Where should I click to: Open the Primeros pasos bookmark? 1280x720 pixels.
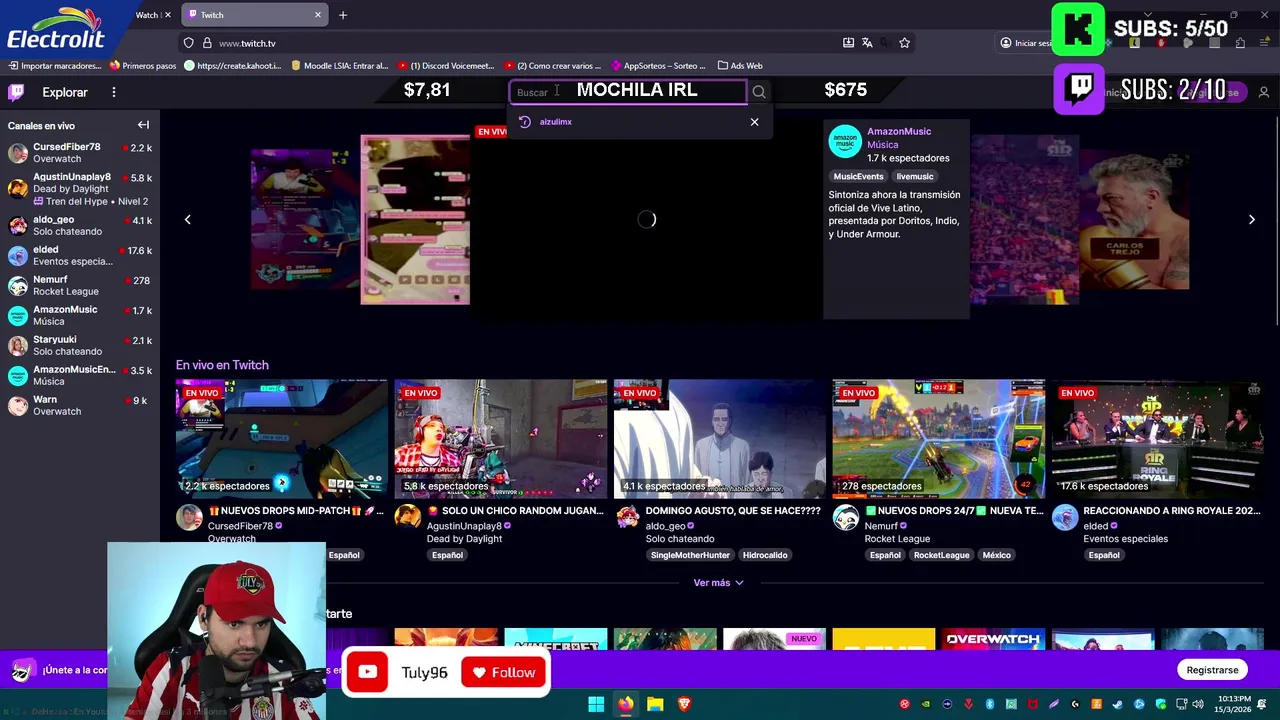tap(143, 66)
